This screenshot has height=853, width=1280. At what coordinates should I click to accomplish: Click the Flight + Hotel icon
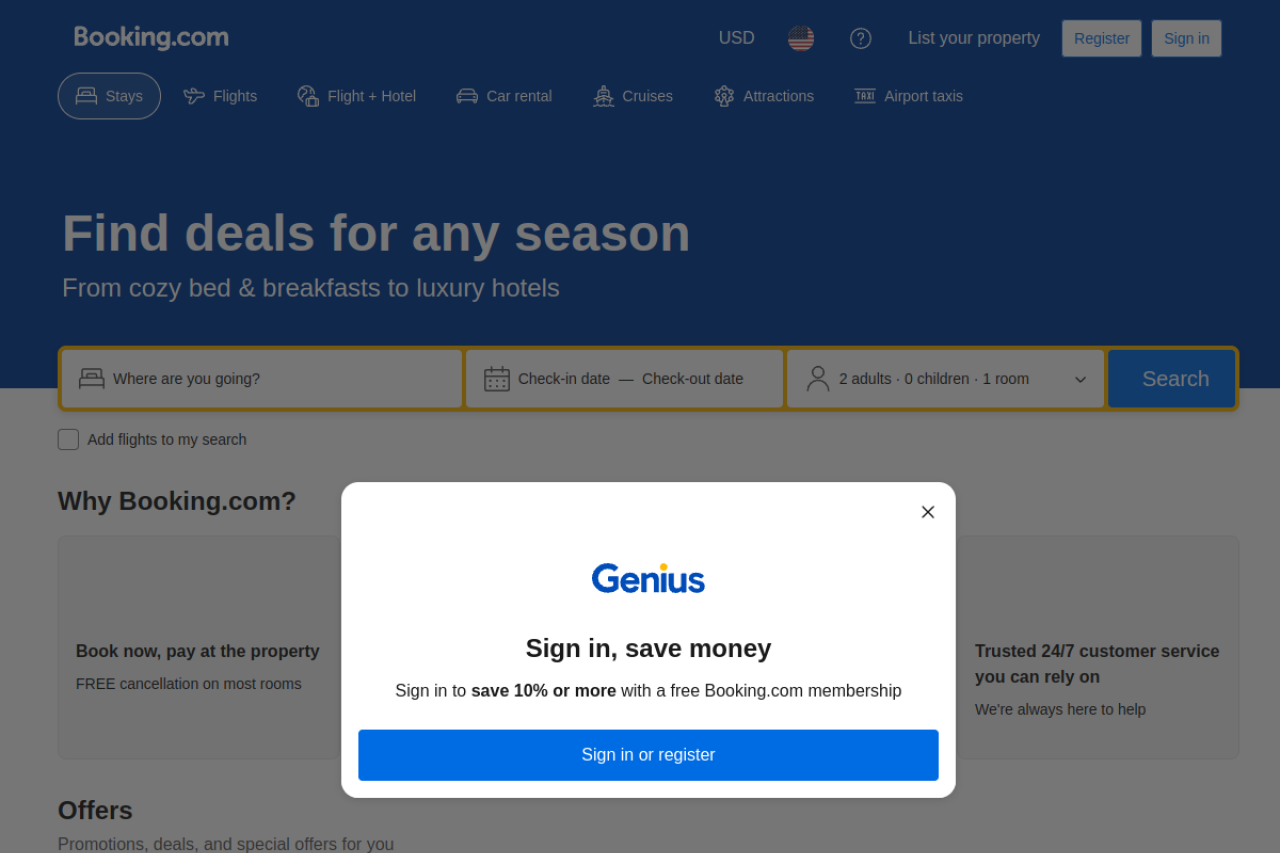[x=307, y=95]
